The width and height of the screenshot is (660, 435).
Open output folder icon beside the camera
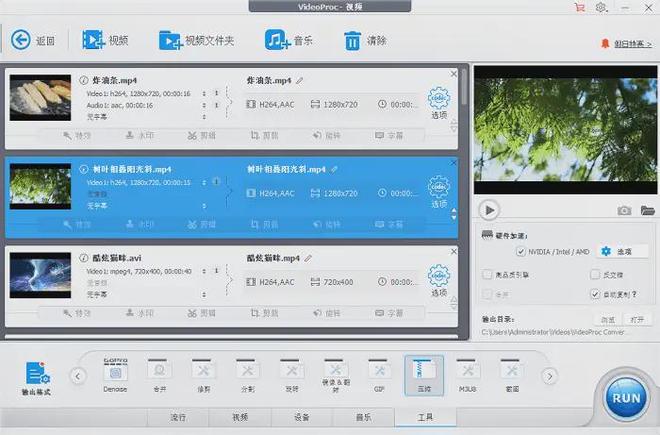[x=647, y=210]
